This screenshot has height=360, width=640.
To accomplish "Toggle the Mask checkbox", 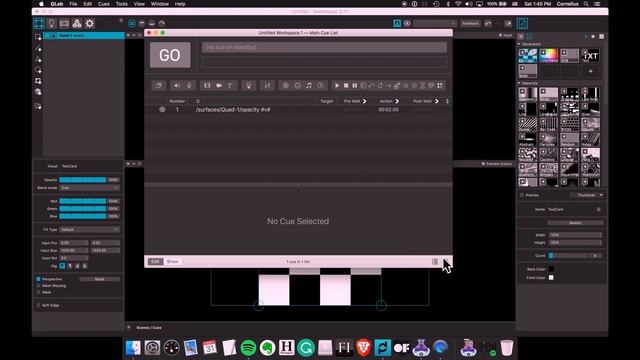I will [38, 292].
